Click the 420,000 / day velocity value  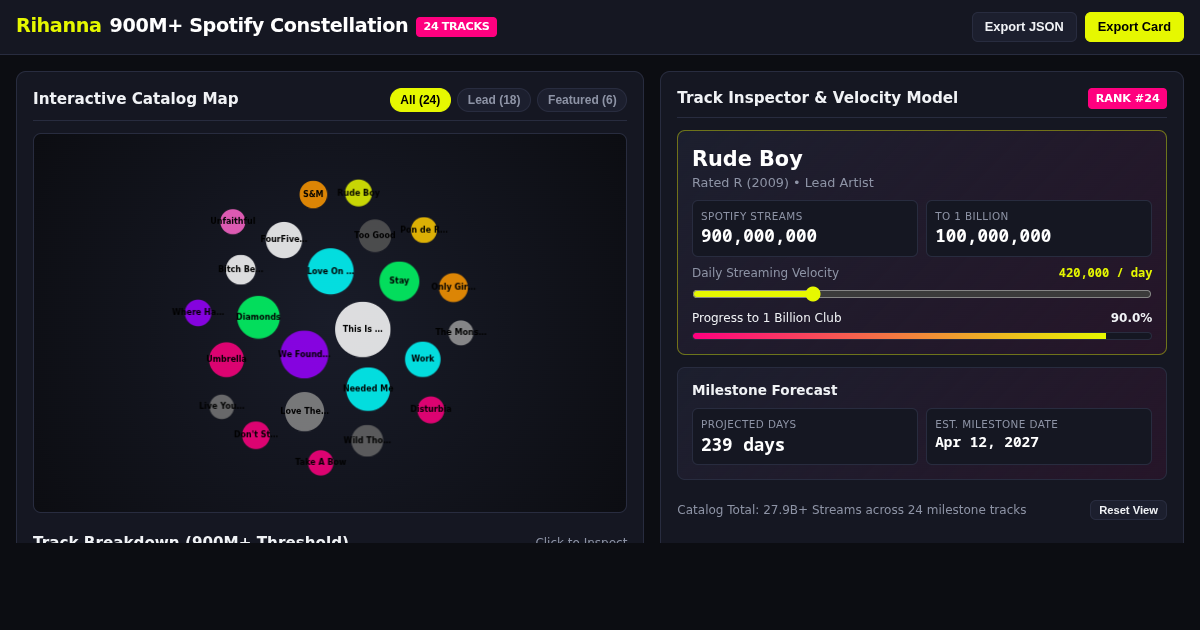[x=1105, y=273]
